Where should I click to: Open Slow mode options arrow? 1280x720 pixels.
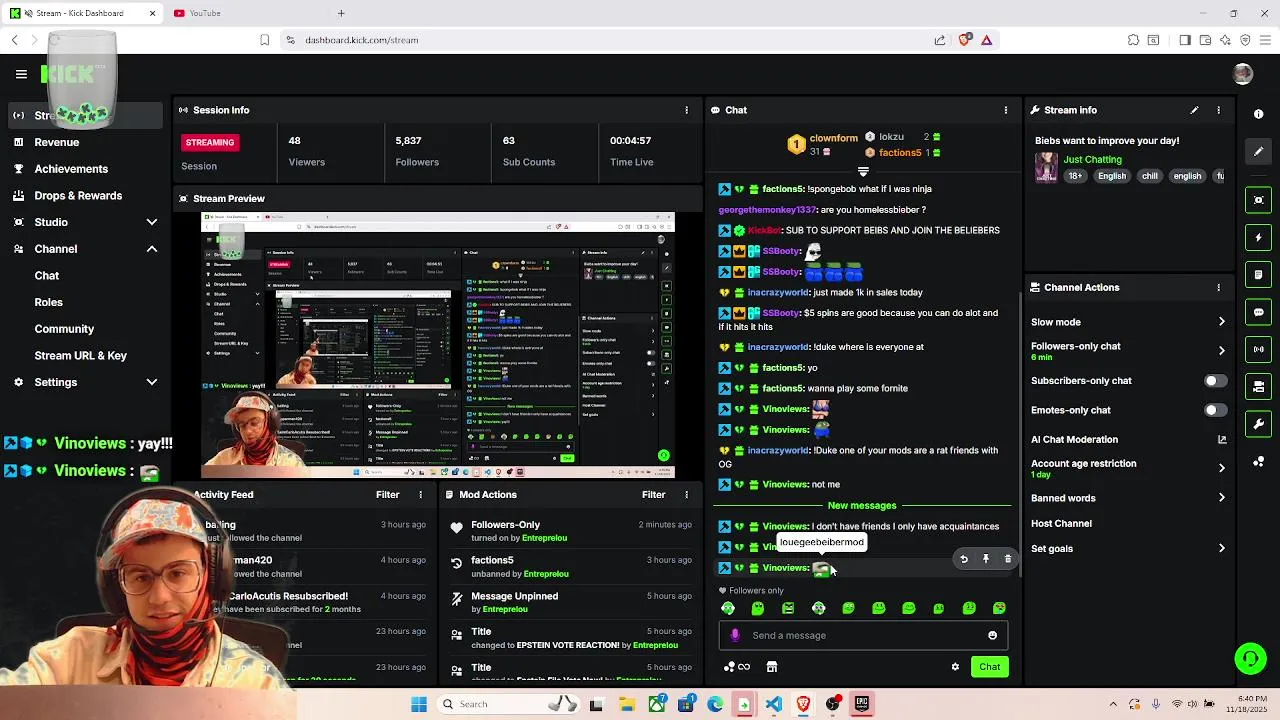tap(1221, 322)
